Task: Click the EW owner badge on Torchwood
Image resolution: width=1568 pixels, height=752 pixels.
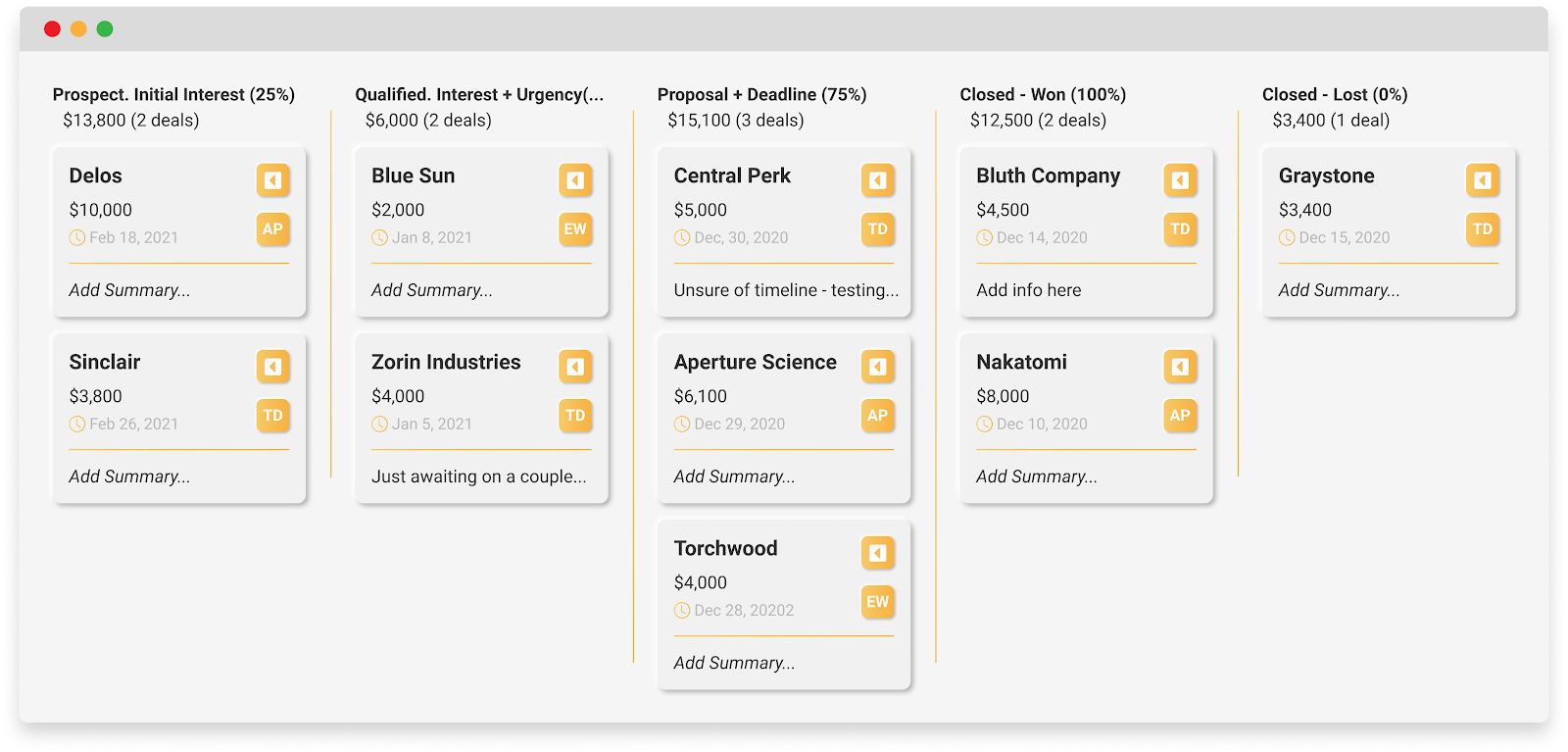Action: (x=878, y=602)
